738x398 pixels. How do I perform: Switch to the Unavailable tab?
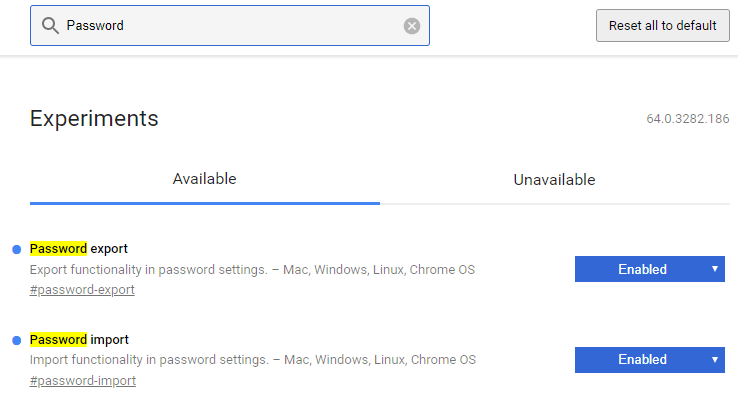[x=554, y=180]
